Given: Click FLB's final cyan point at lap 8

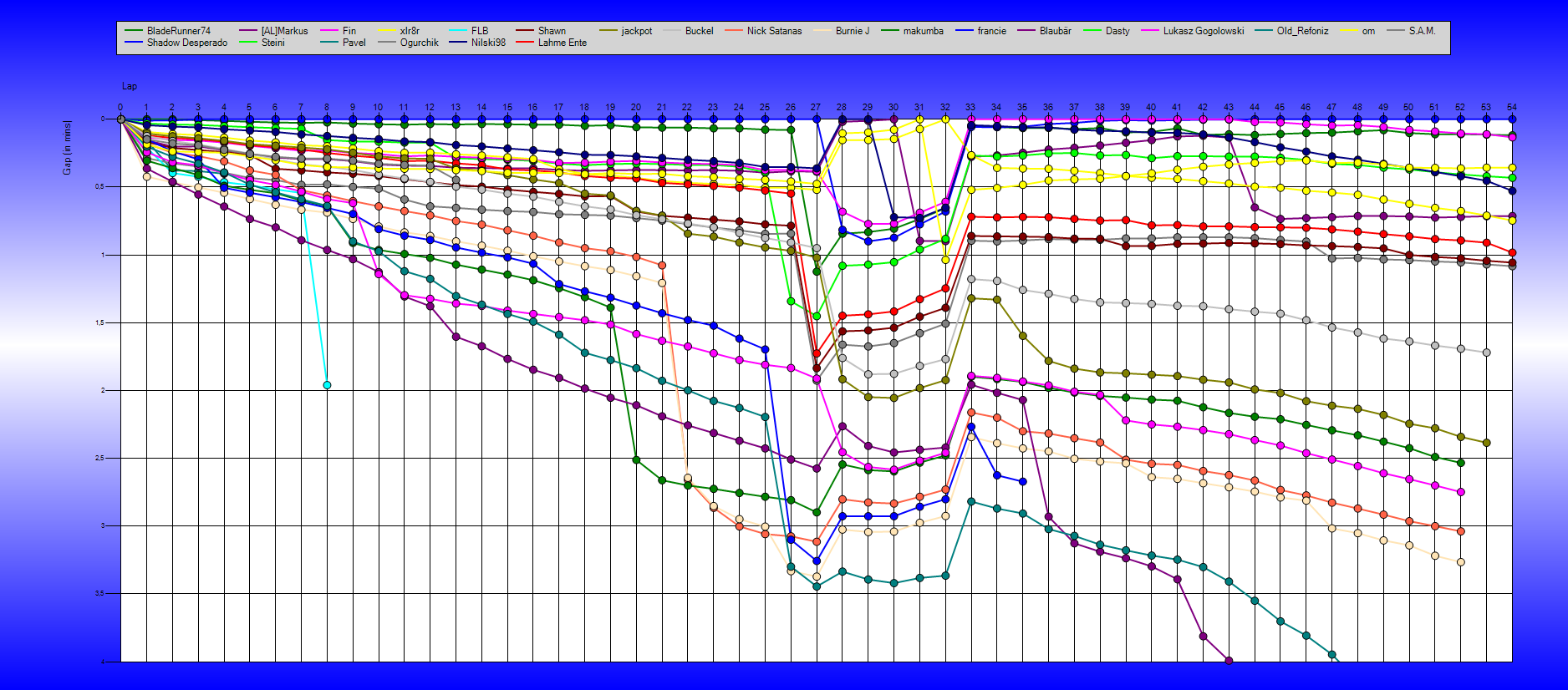Looking at the screenshot, I should [327, 385].
